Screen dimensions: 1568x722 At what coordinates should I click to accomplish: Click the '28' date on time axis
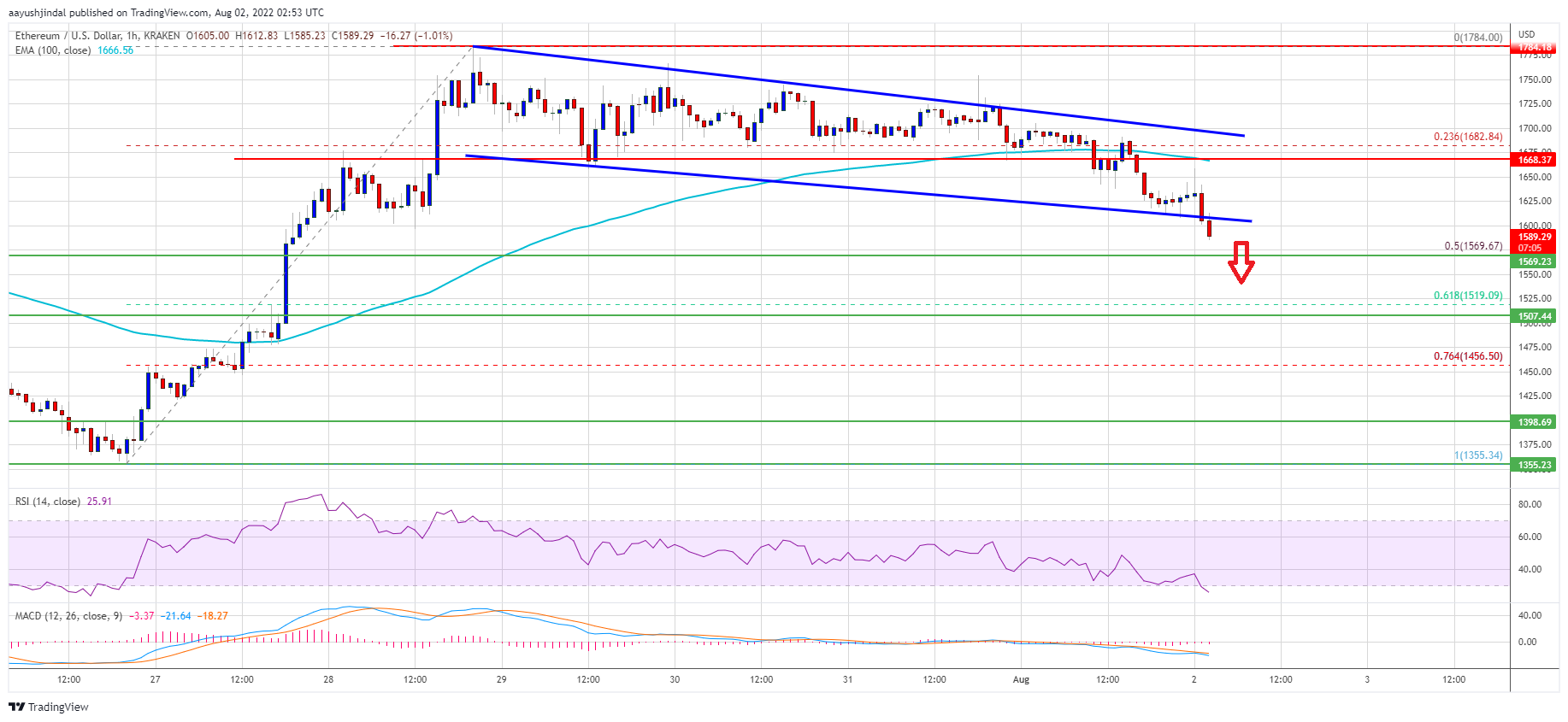328,680
